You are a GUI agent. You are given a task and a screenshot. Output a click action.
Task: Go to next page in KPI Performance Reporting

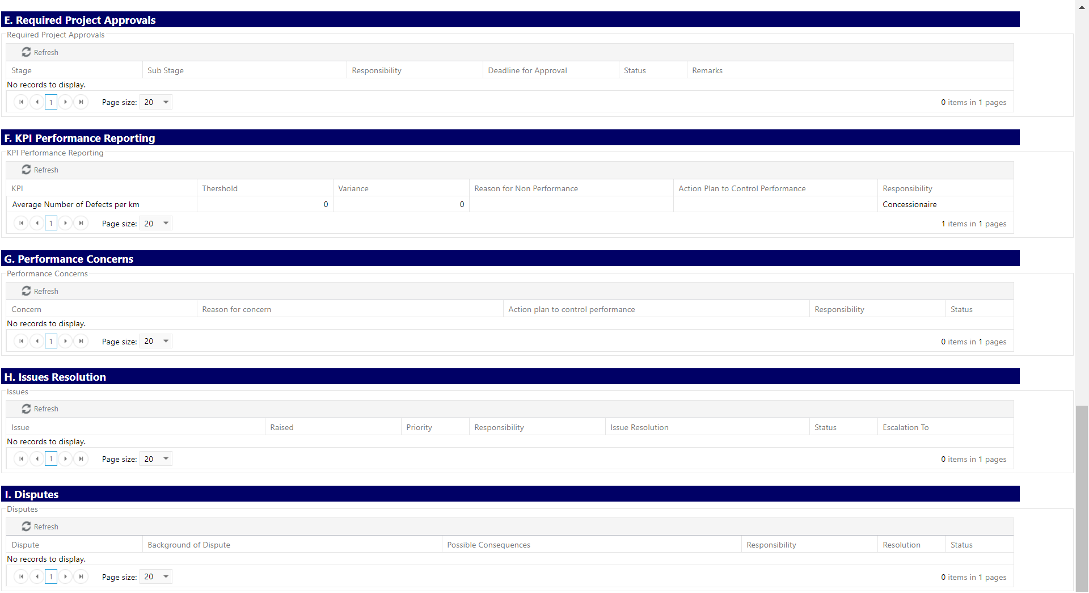point(65,223)
